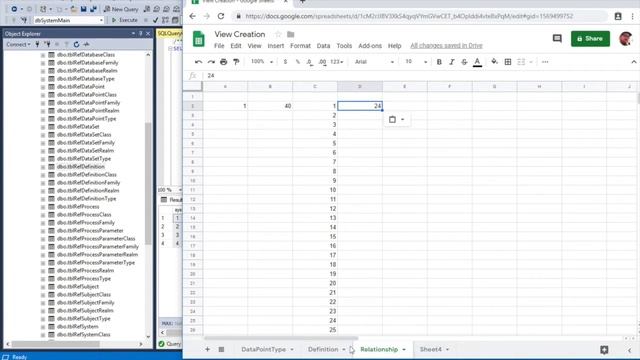Toggle Italic formatting
The image size is (640, 360).
coord(452,62)
